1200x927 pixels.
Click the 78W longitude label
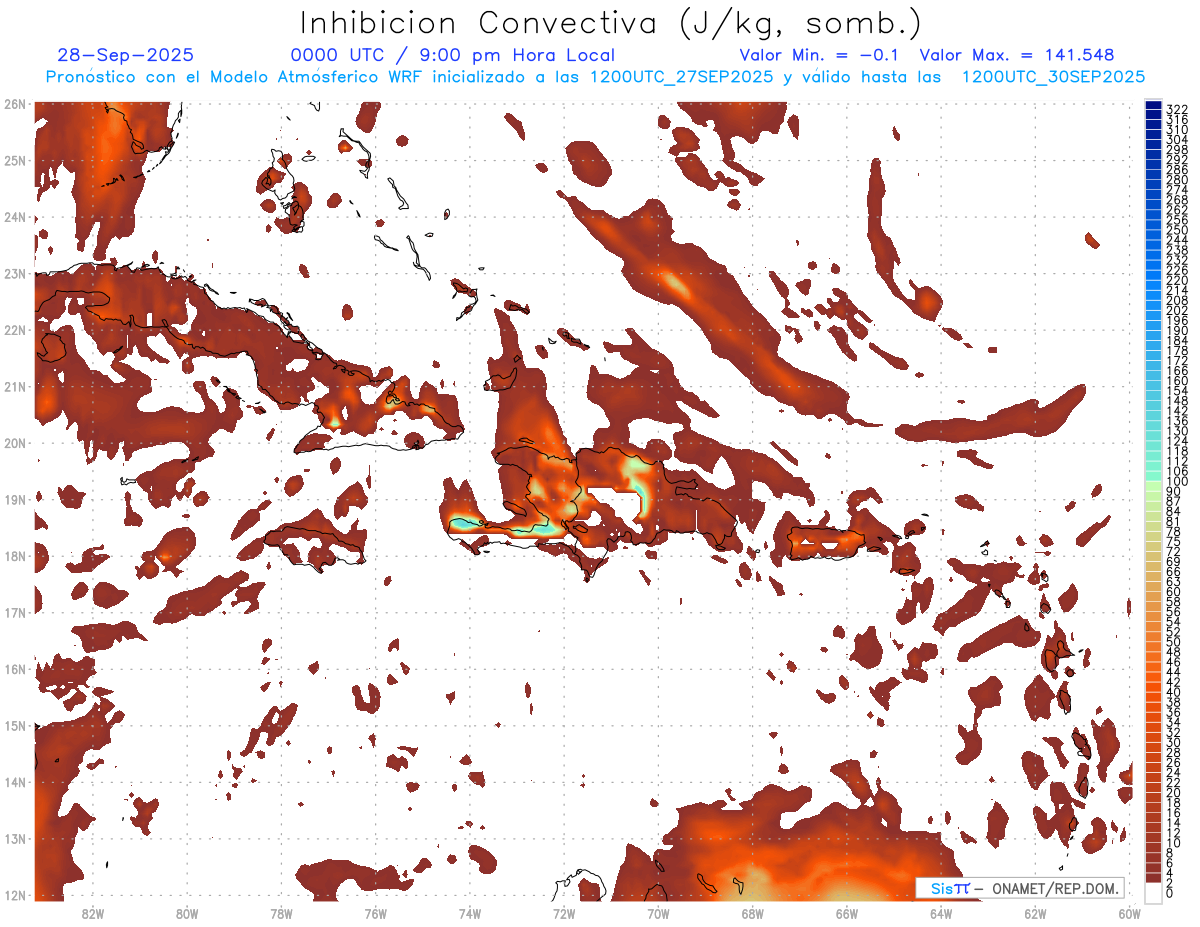pyautogui.click(x=281, y=913)
